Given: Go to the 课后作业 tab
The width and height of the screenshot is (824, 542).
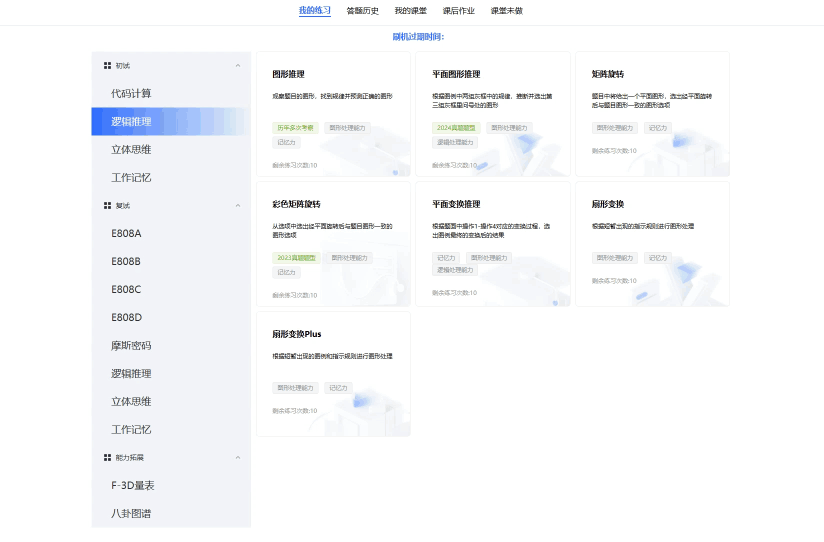Looking at the screenshot, I should (x=458, y=11).
